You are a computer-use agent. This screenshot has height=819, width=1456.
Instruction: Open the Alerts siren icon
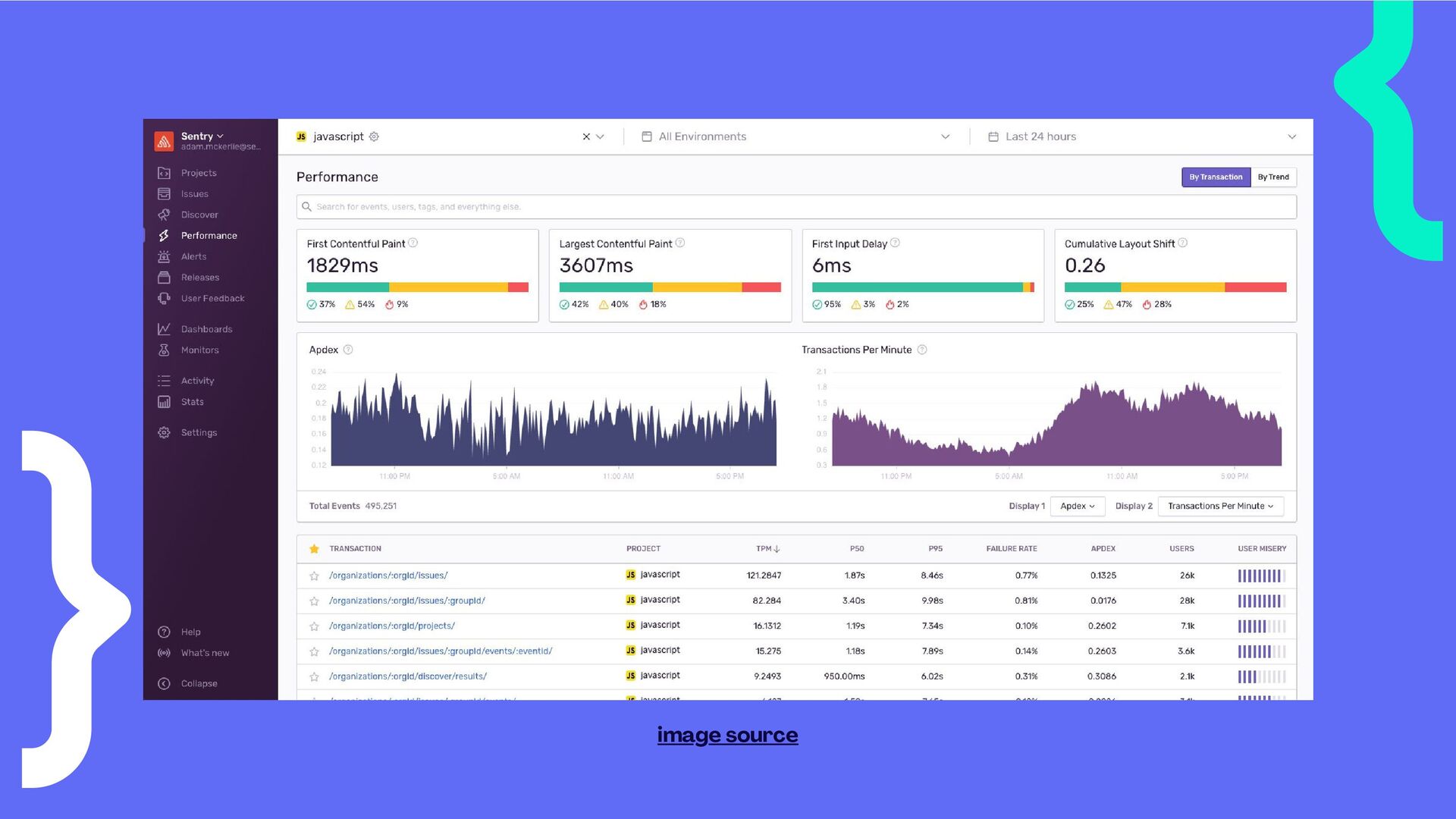[x=164, y=256]
